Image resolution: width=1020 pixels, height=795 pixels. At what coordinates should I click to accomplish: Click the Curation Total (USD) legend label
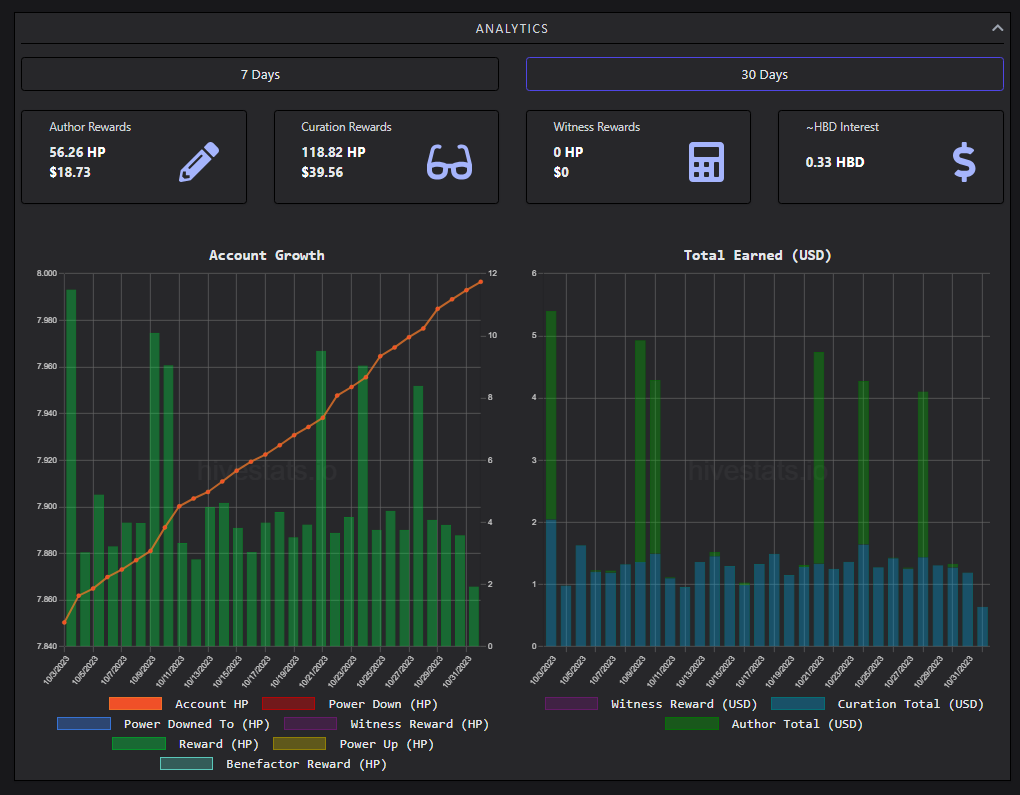[x=911, y=704]
